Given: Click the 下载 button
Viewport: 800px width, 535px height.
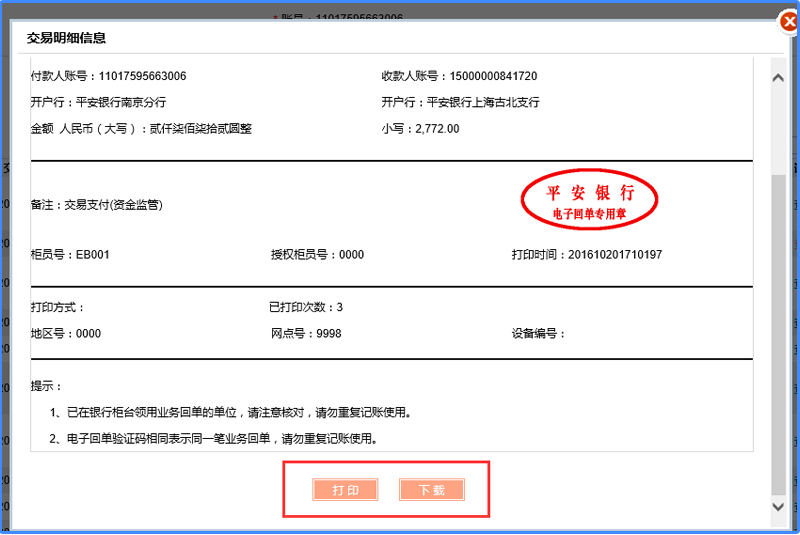Looking at the screenshot, I should (x=432, y=490).
